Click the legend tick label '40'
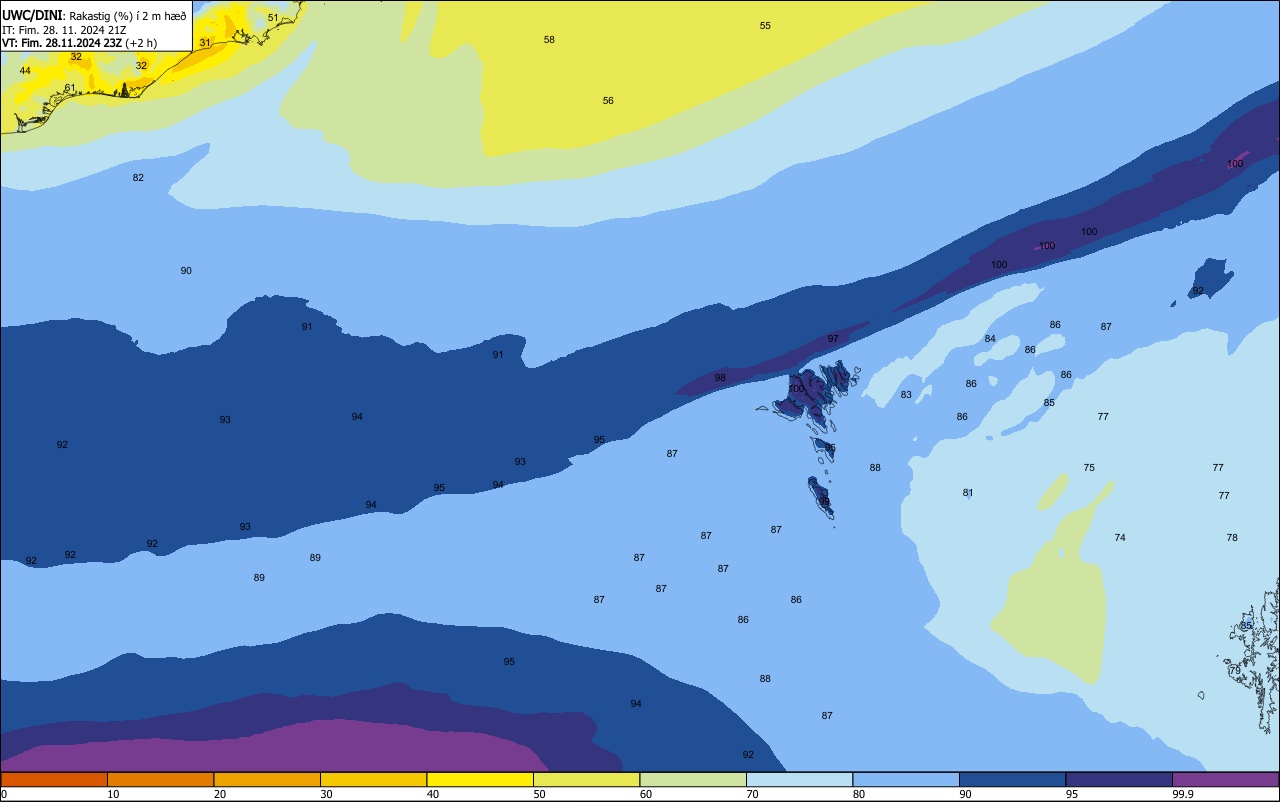 (x=433, y=794)
